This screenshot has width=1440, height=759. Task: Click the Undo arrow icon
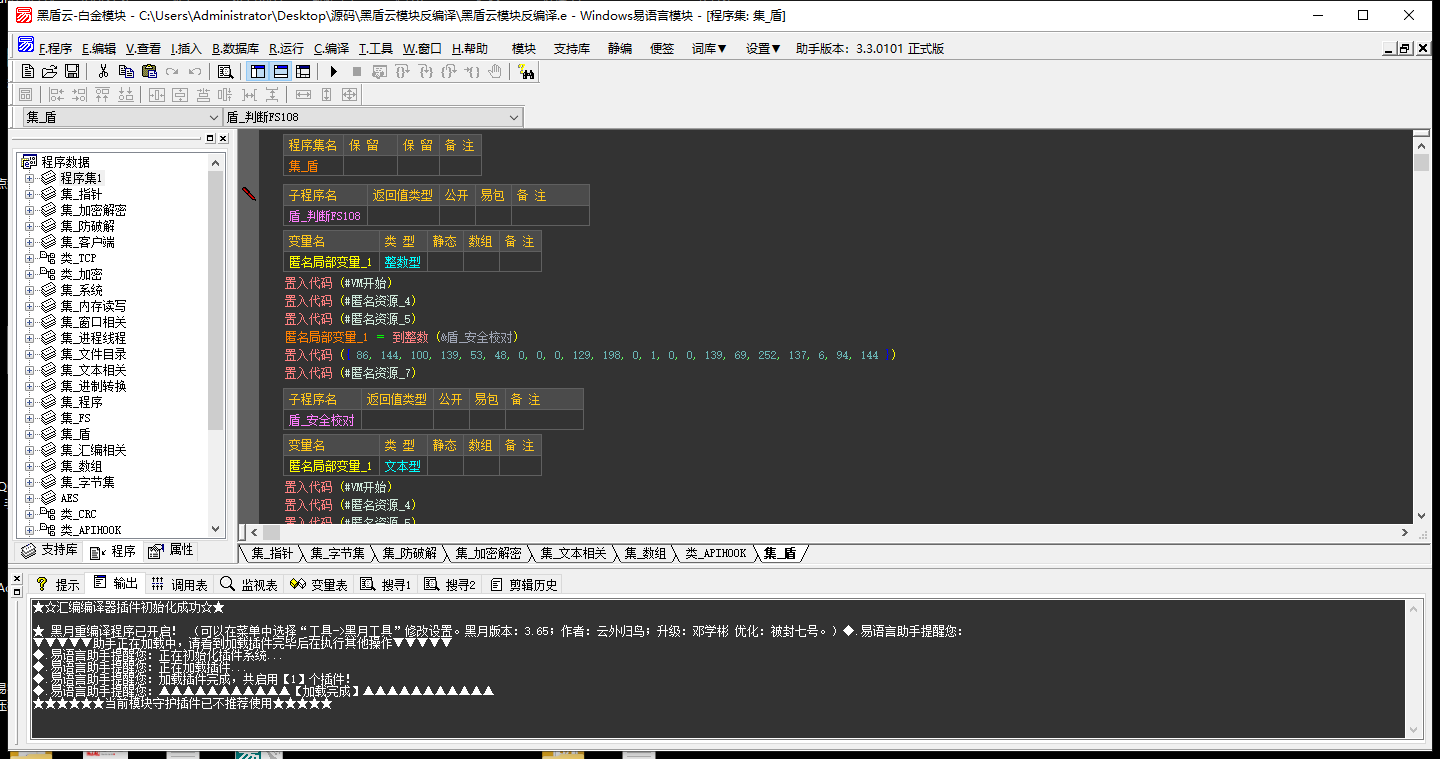[195, 72]
